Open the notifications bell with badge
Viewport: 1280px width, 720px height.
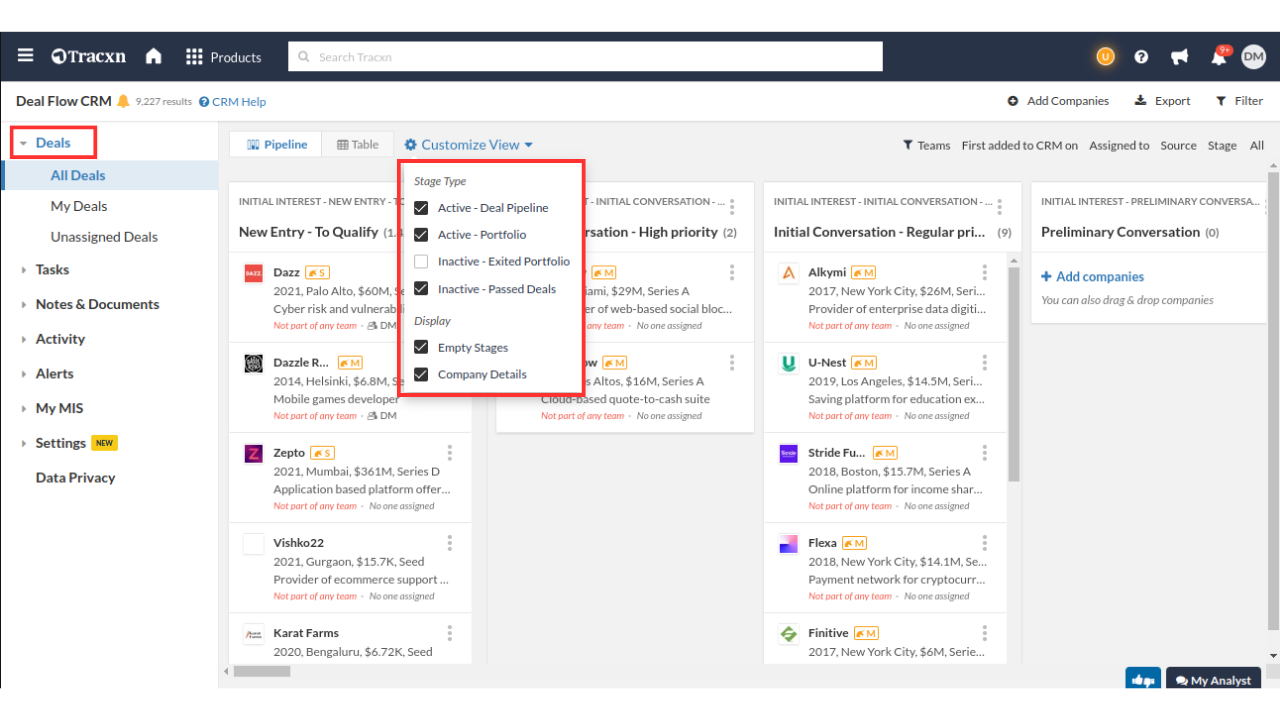pyautogui.click(x=1219, y=57)
